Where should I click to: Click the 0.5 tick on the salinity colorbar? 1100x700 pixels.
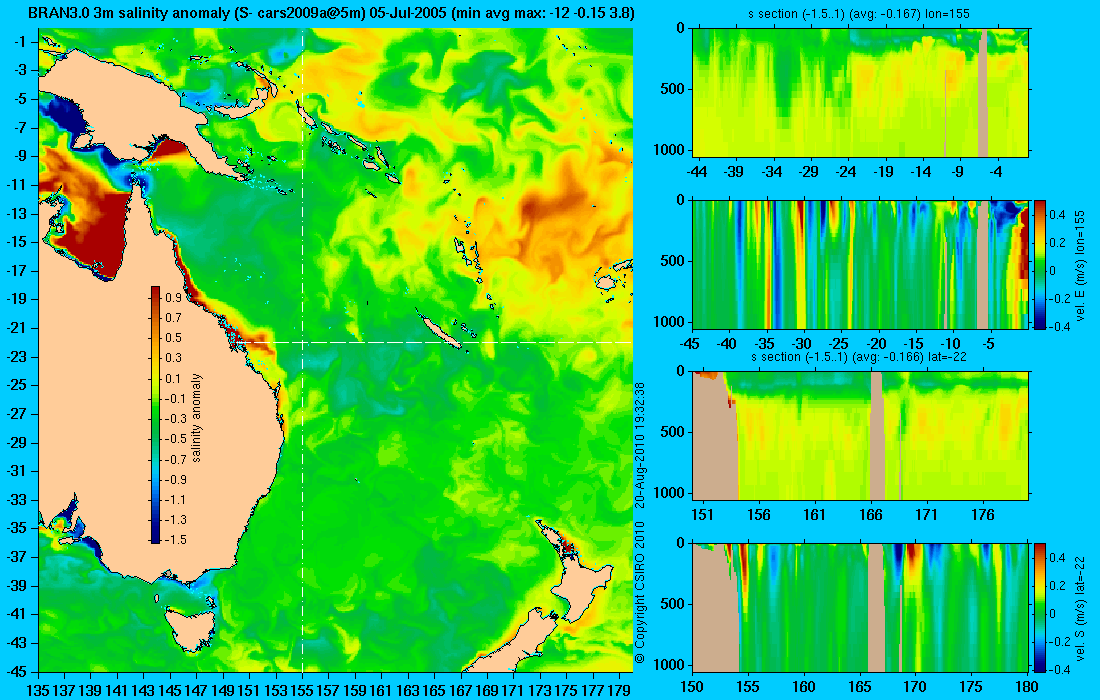click(173, 337)
